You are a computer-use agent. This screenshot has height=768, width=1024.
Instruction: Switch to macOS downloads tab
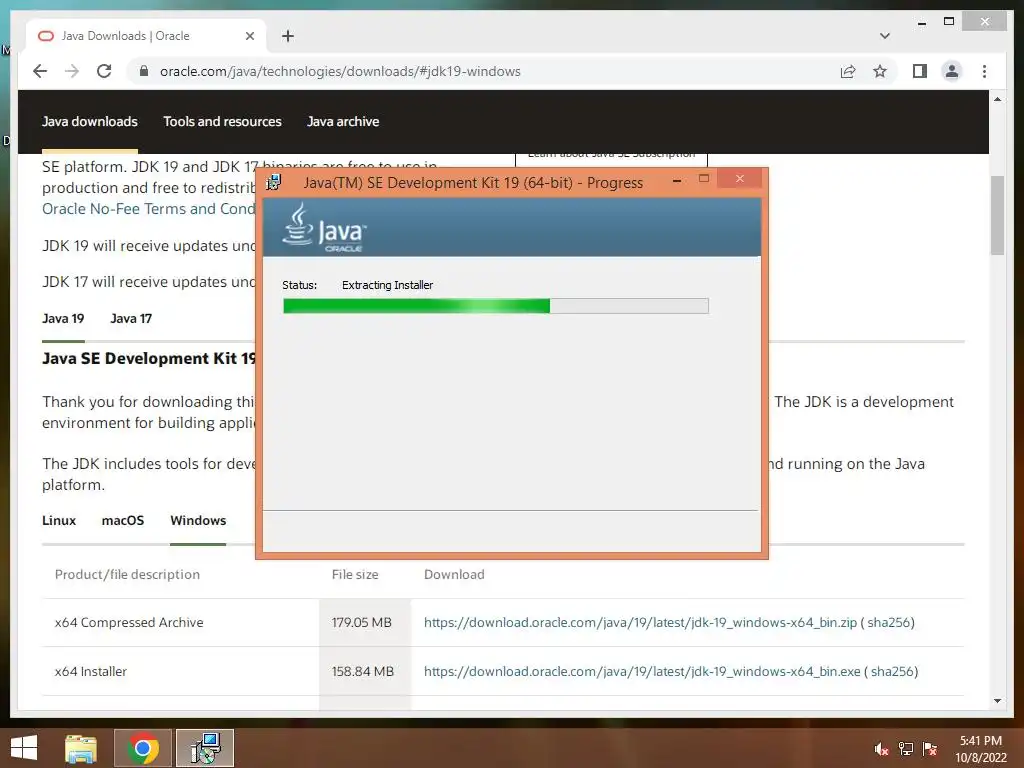click(123, 520)
